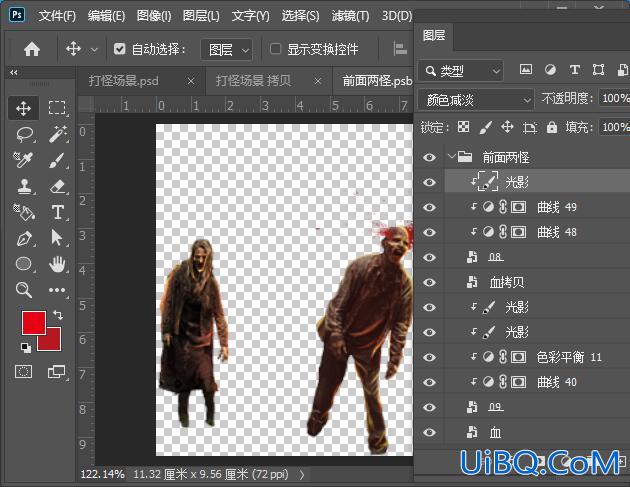
Task: Click the Home button in options bar
Action: point(32,49)
